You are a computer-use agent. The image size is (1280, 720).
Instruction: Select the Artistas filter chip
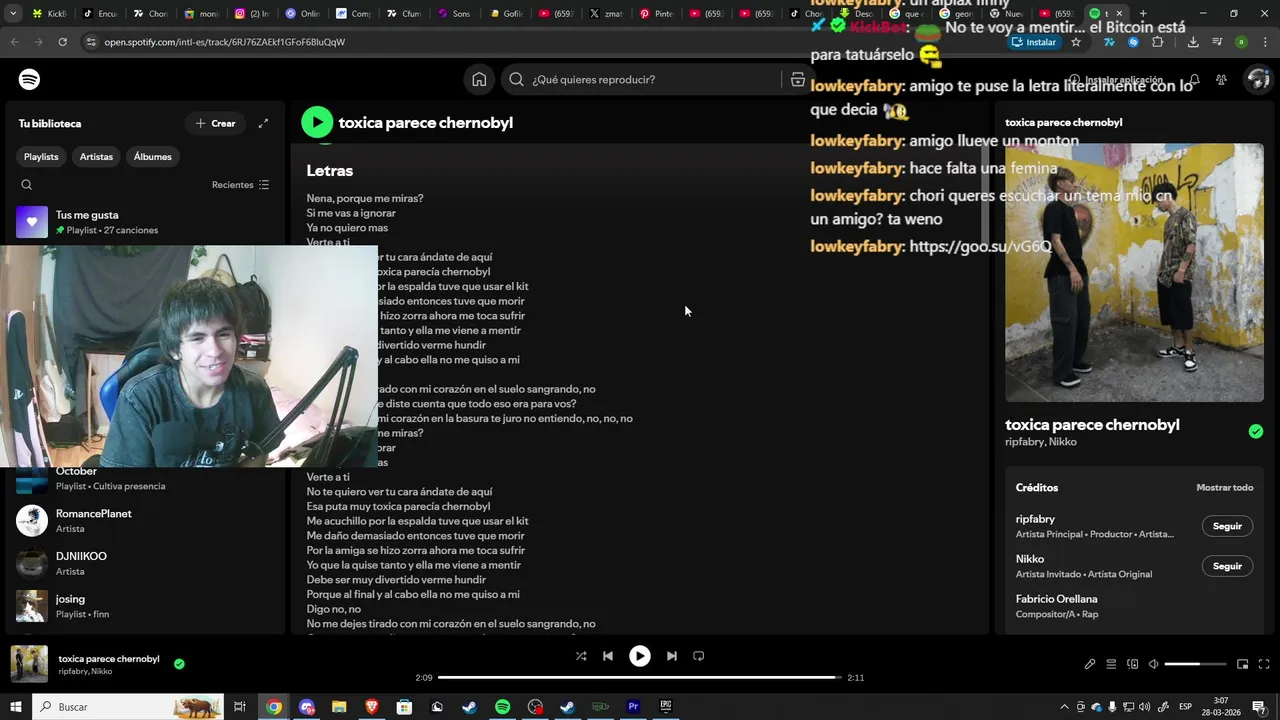(96, 157)
